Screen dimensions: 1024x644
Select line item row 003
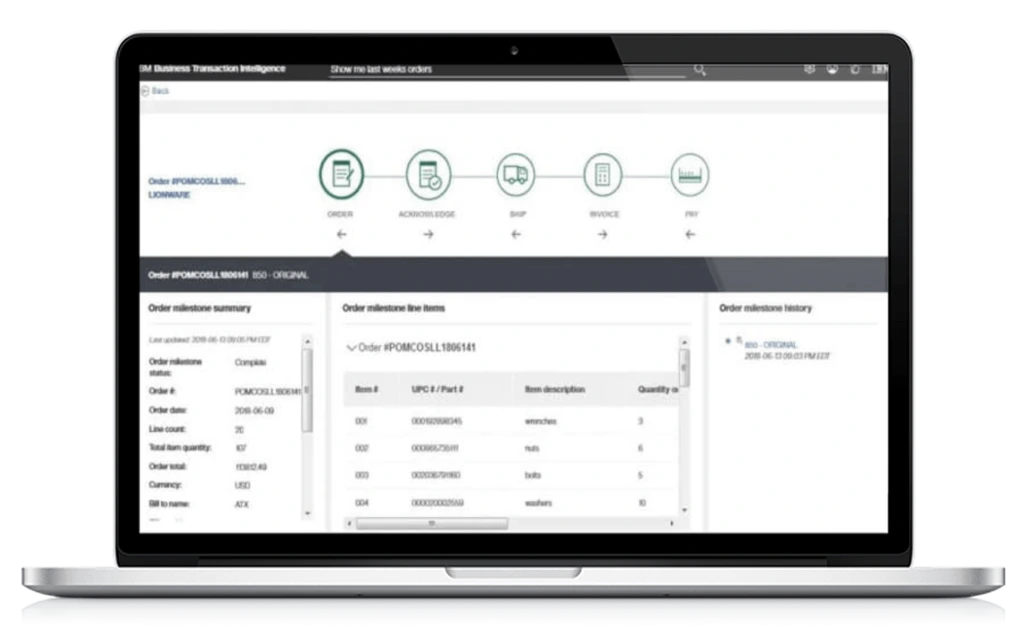click(511, 475)
